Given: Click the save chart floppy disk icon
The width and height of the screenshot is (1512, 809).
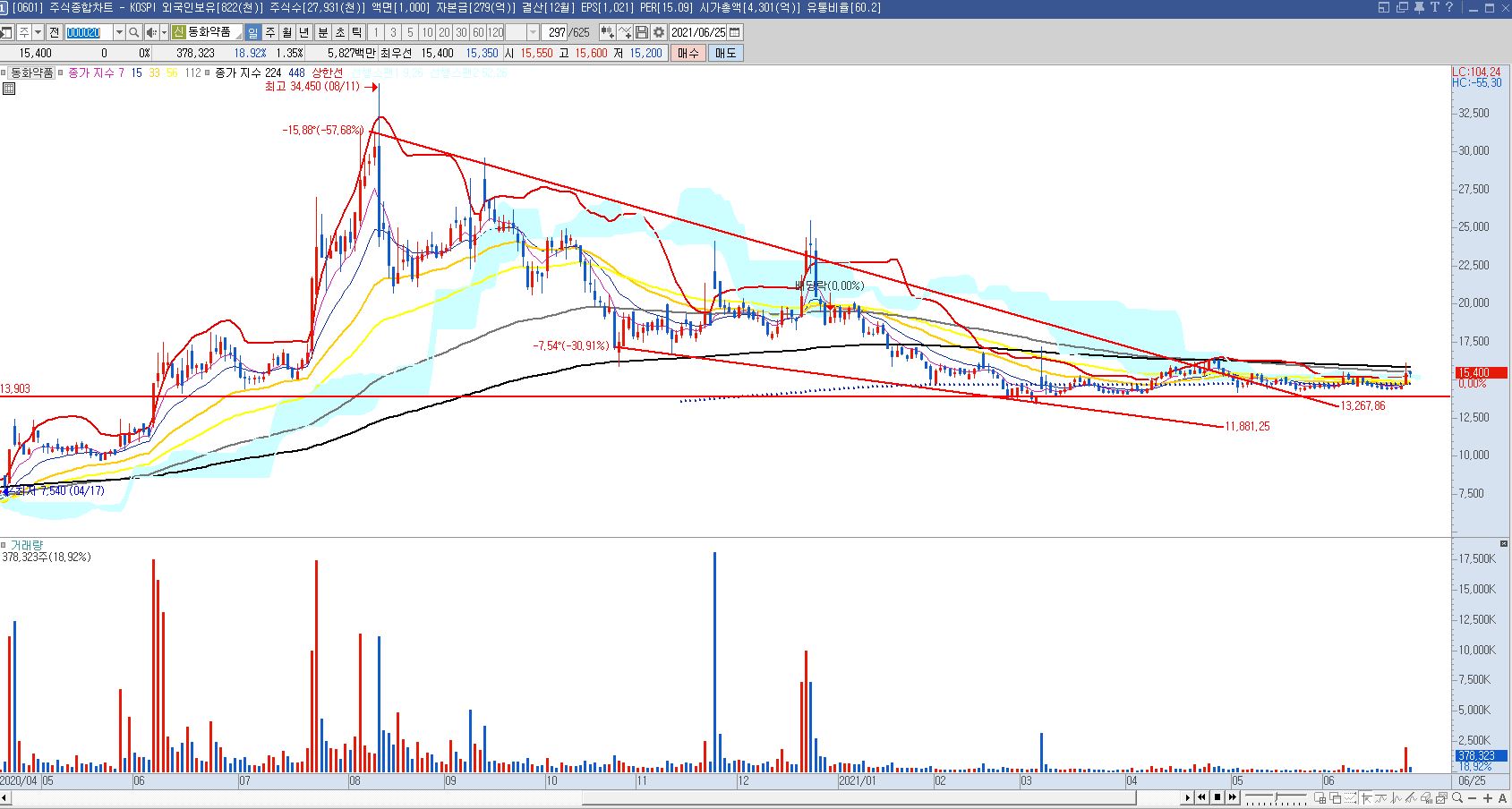Looking at the screenshot, I should click(642, 32).
